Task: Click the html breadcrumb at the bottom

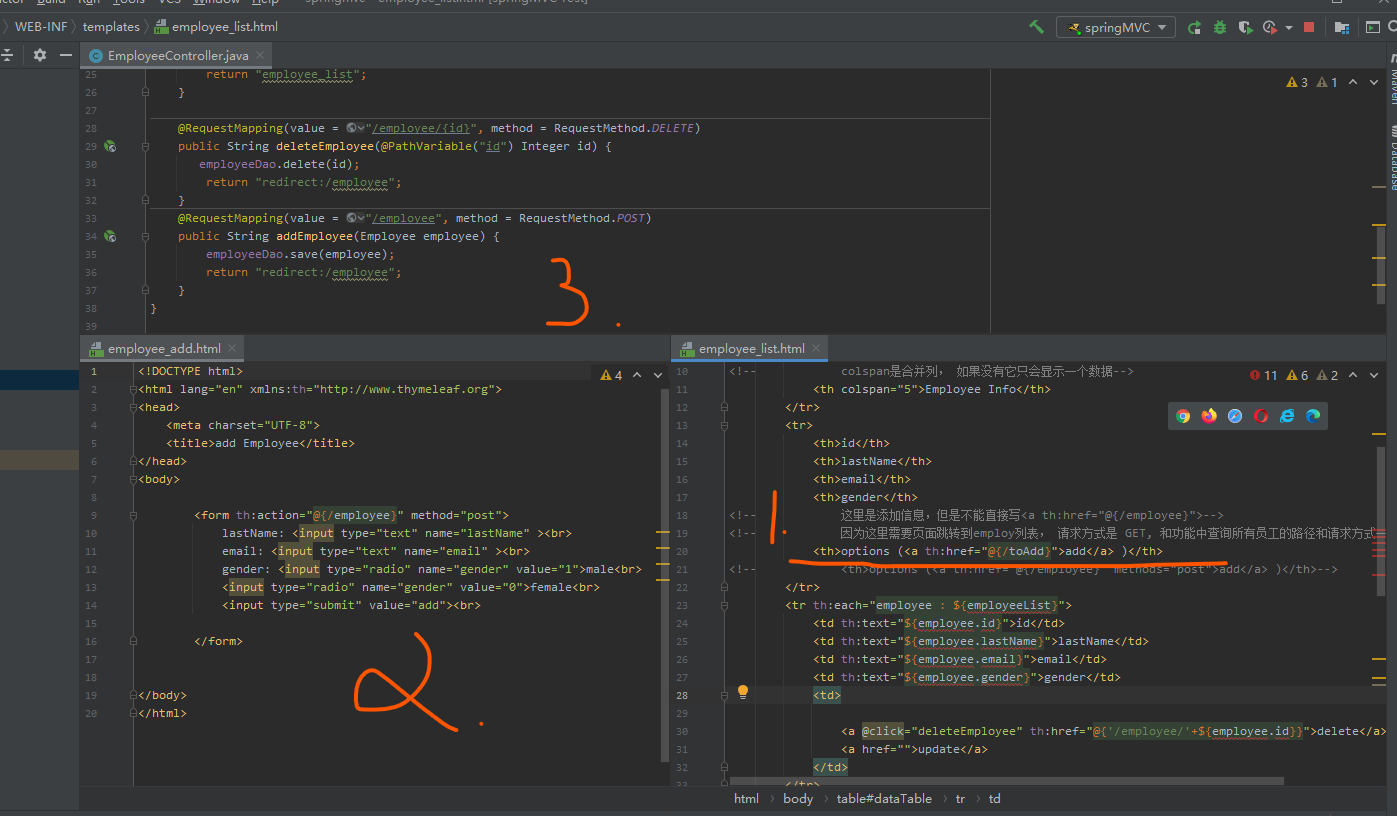Action: pos(746,798)
